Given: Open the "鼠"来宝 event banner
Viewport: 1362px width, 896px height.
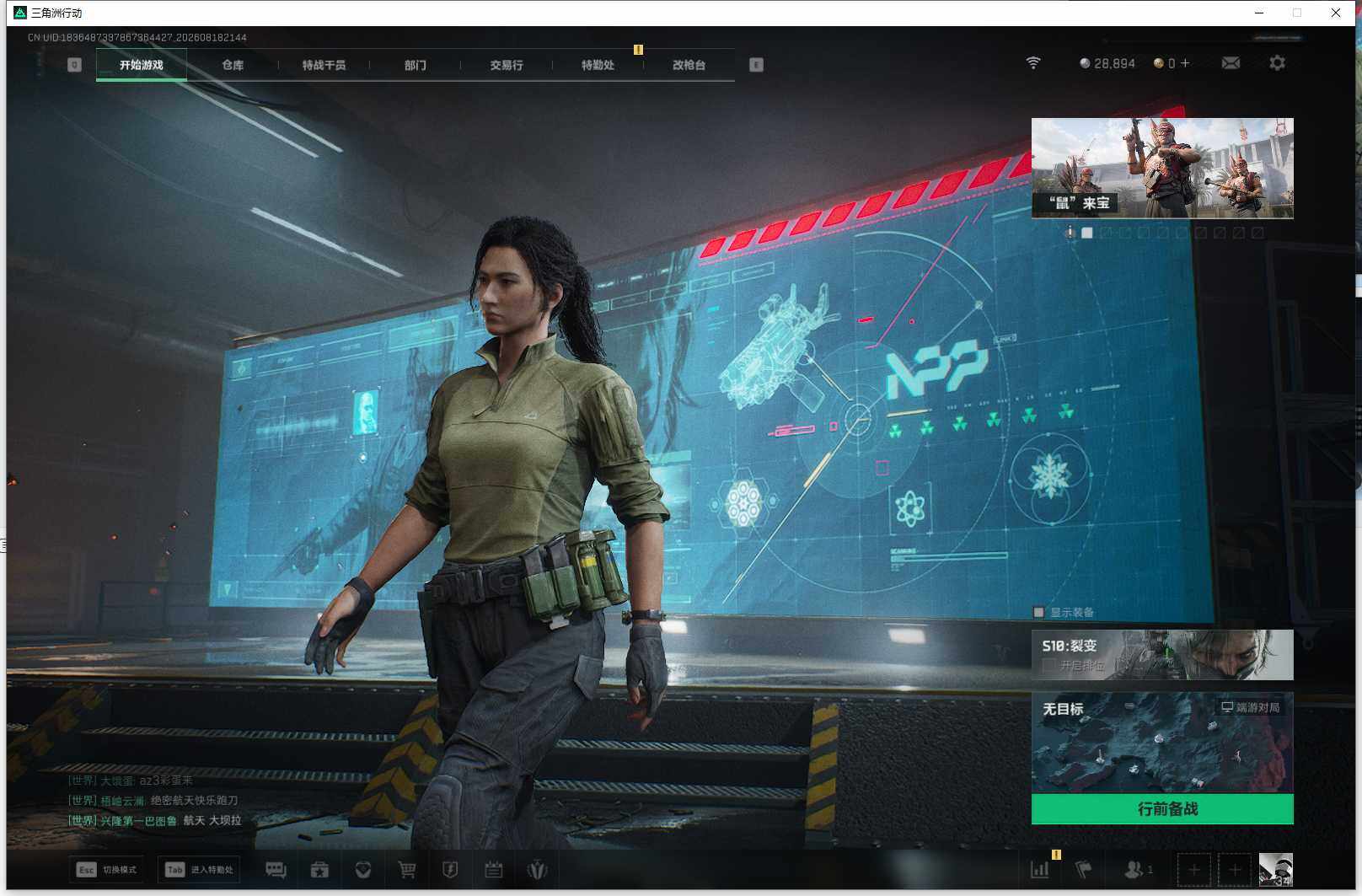Looking at the screenshot, I should pos(1162,169).
